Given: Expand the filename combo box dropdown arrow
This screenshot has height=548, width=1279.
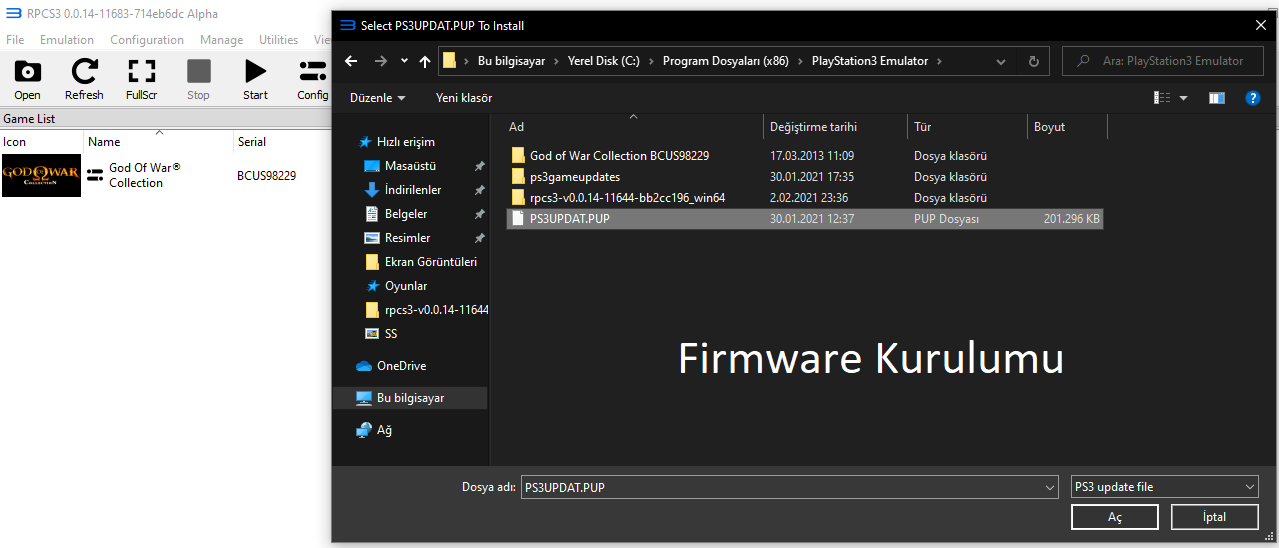Looking at the screenshot, I should click(1049, 487).
